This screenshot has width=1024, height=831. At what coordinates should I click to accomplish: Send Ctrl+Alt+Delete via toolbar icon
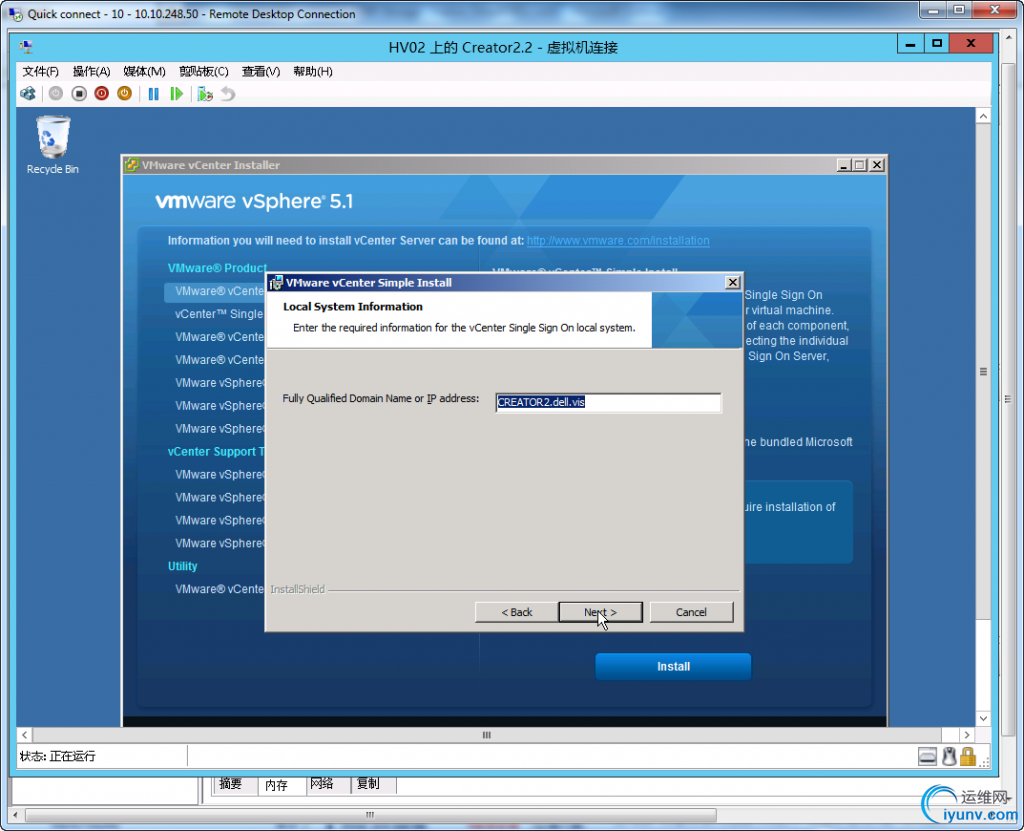[28, 94]
